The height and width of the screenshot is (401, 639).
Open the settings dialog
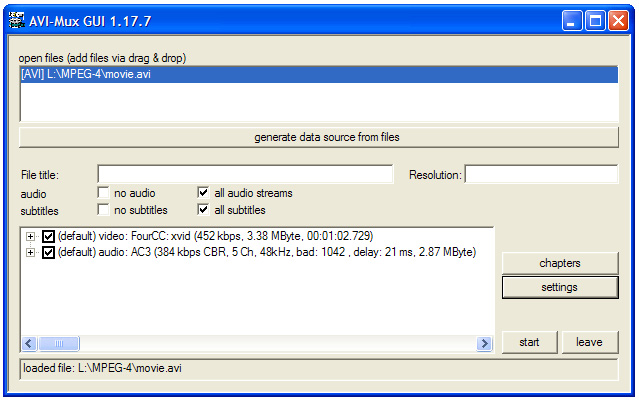point(560,287)
